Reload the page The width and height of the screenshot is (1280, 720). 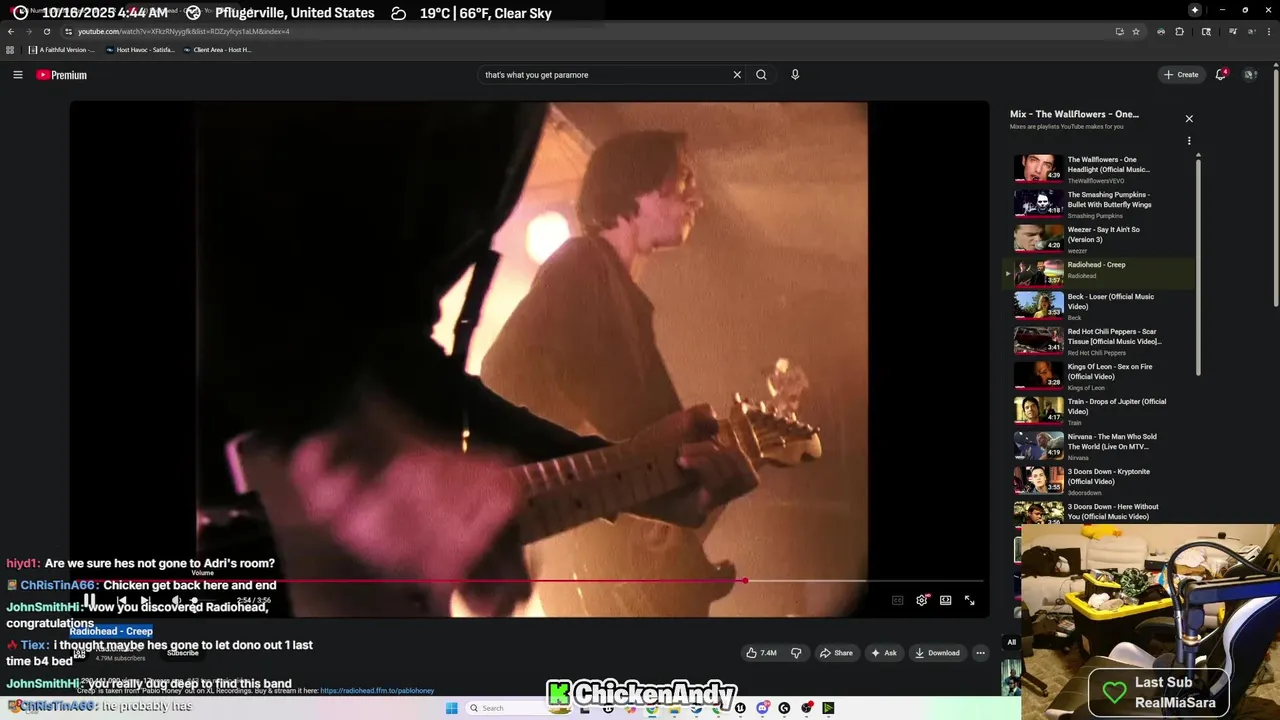coord(46,31)
